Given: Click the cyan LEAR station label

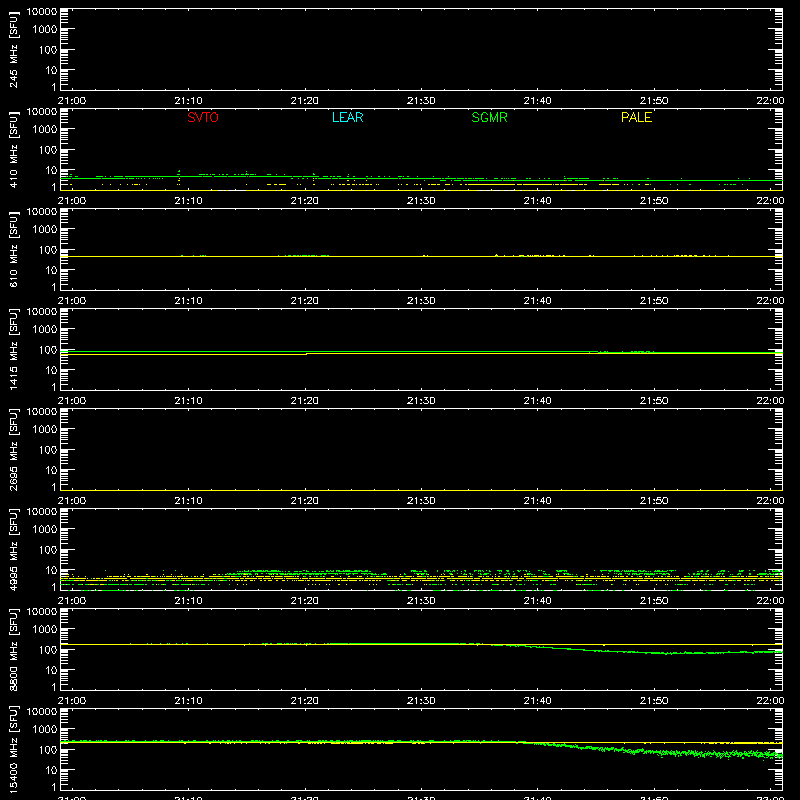Looking at the screenshot, I should [x=347, y=117].
